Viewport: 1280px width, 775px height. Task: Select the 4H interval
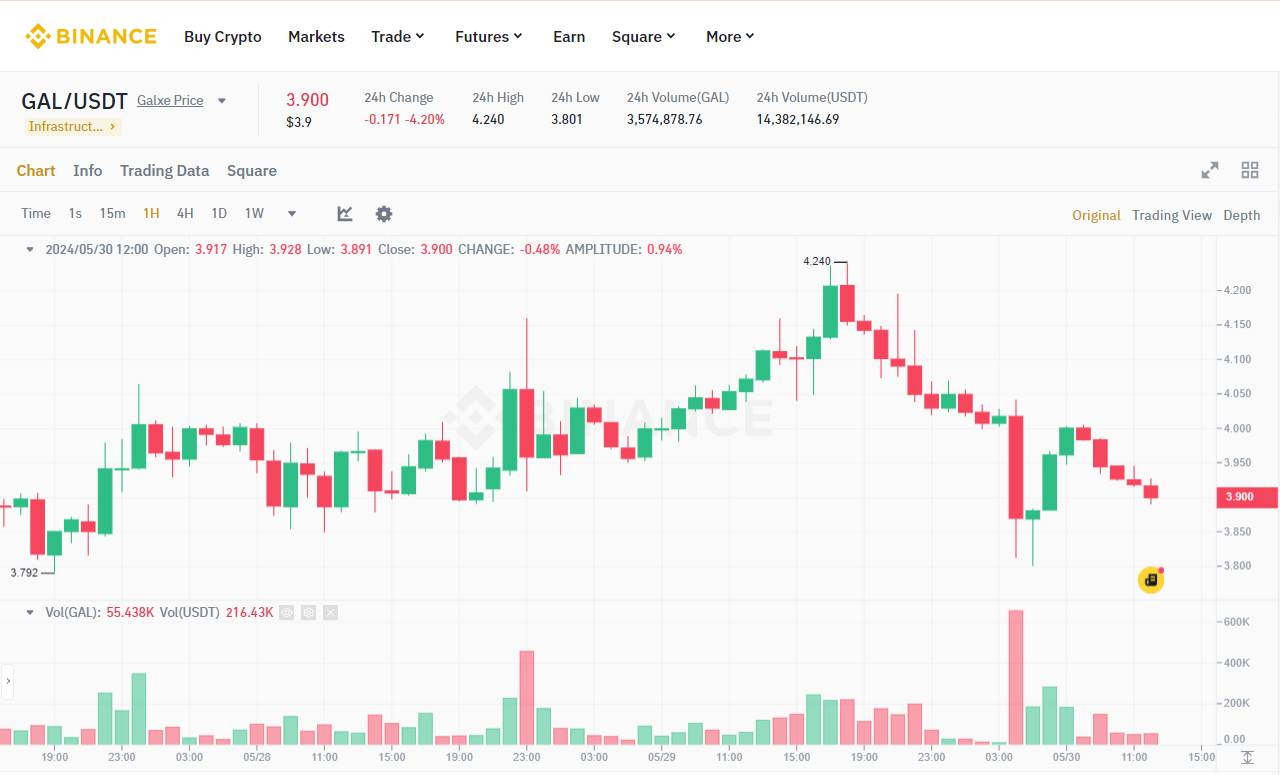[185, 213]
